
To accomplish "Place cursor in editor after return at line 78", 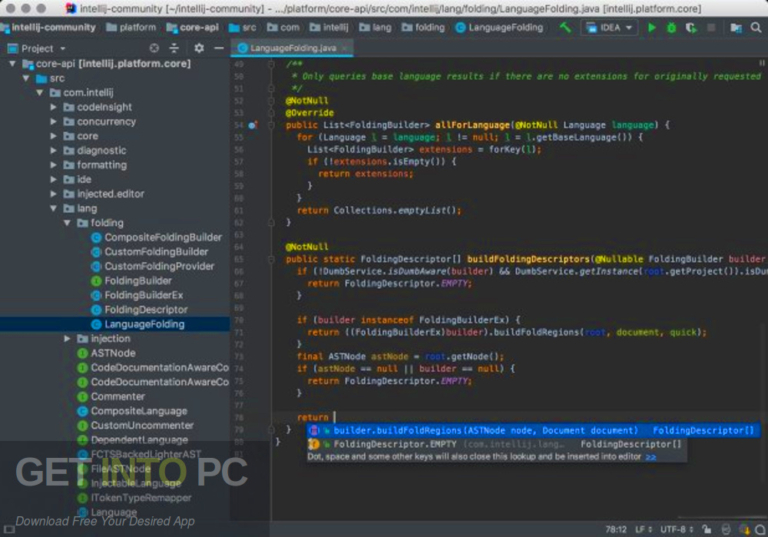I will point(335,417).
